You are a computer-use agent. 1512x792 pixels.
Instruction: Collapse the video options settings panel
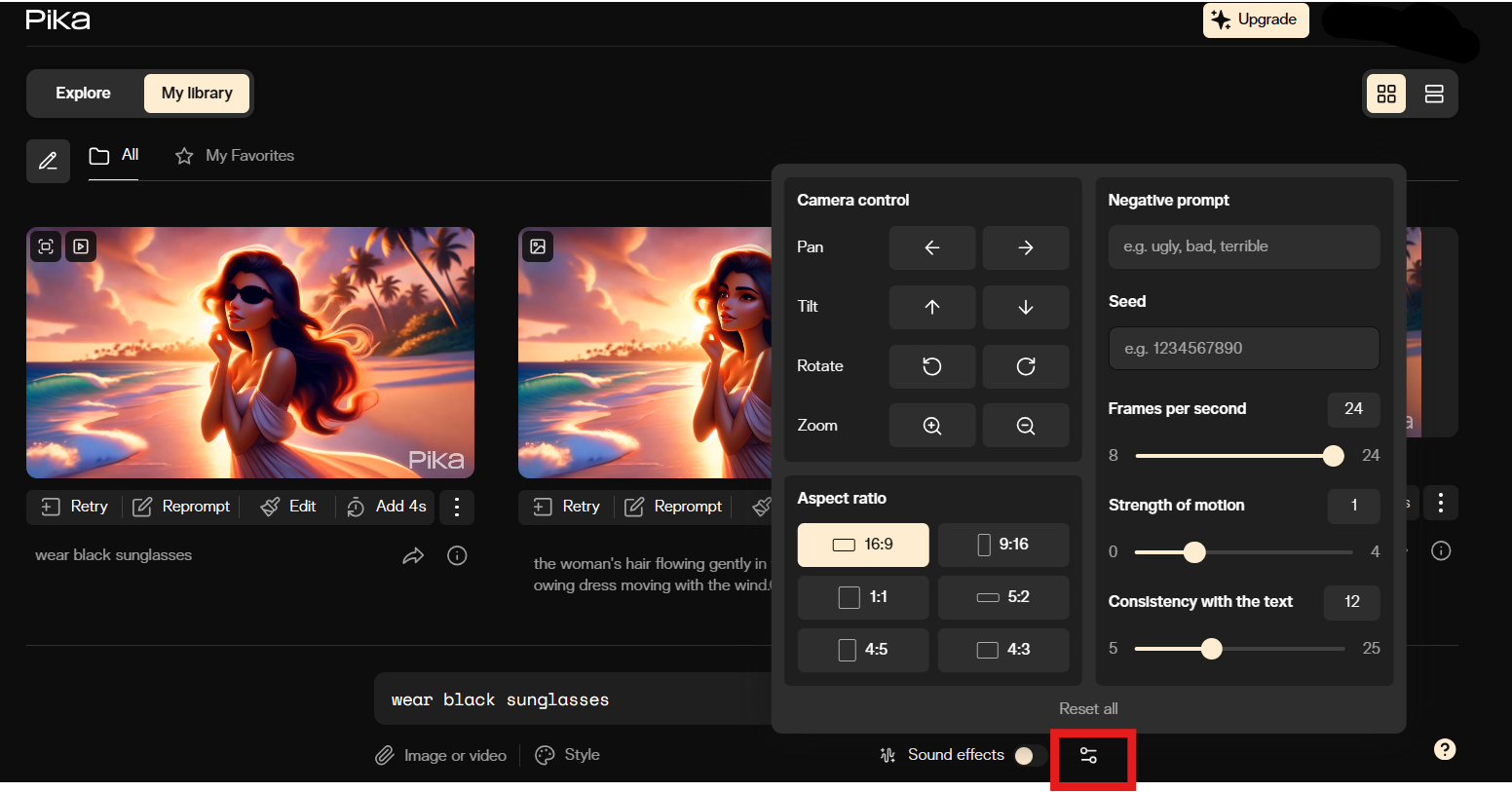(x=1089, y=756)
